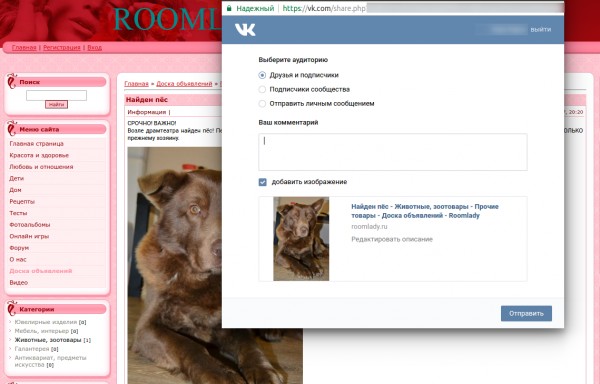Open Дети menu item
Viewport: 600px width, 384px height.
(16, 179)
